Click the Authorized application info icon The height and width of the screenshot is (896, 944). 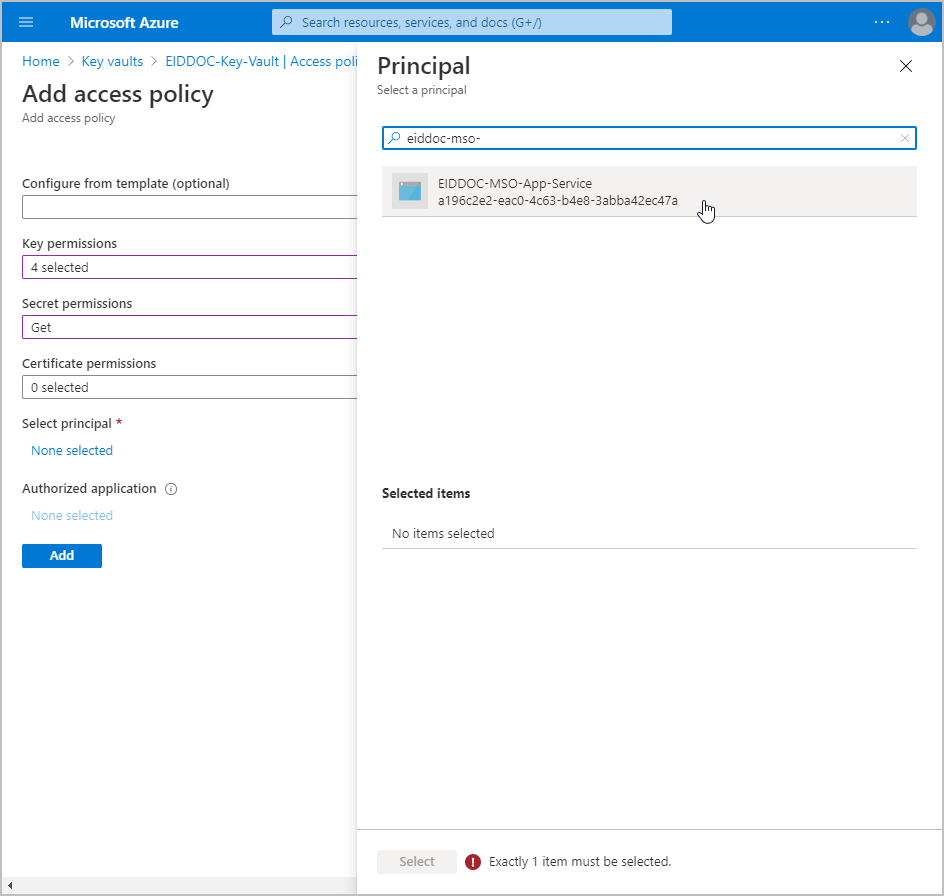click(x=171, y=489)
